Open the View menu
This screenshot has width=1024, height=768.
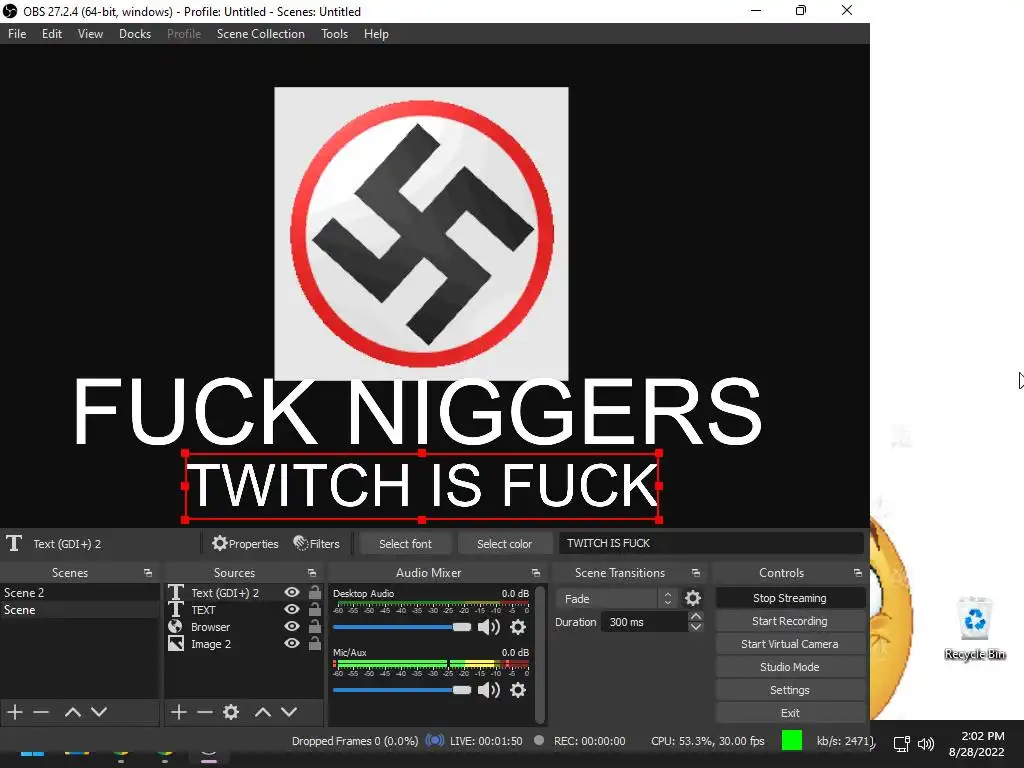90,34
